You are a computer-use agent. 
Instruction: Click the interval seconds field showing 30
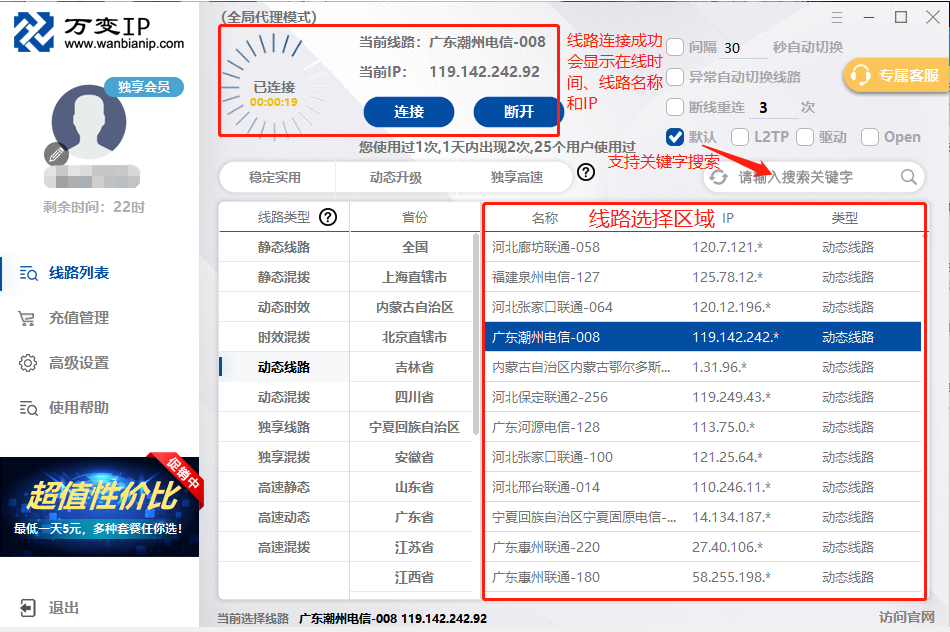[x=744, y=48]
